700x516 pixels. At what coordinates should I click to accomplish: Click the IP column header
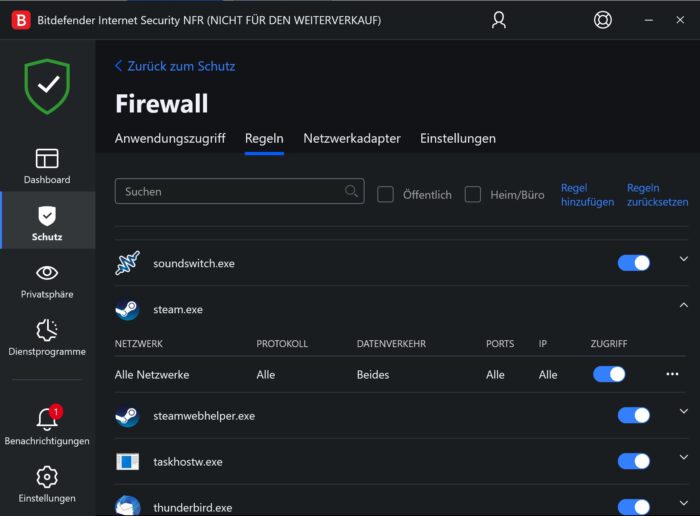tap(542, 344)
